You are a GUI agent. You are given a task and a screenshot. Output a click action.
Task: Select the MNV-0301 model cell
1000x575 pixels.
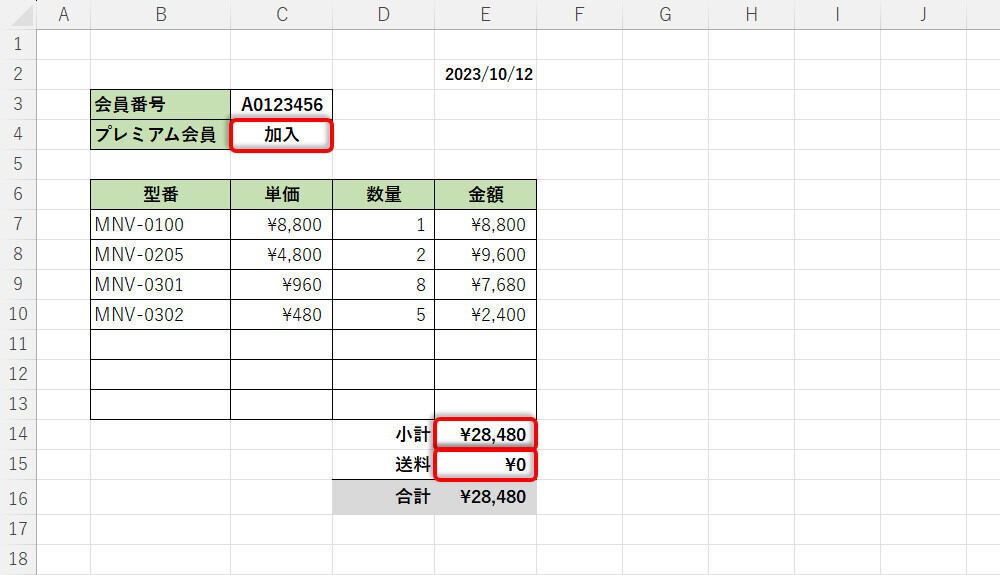[x=161, y=284]
